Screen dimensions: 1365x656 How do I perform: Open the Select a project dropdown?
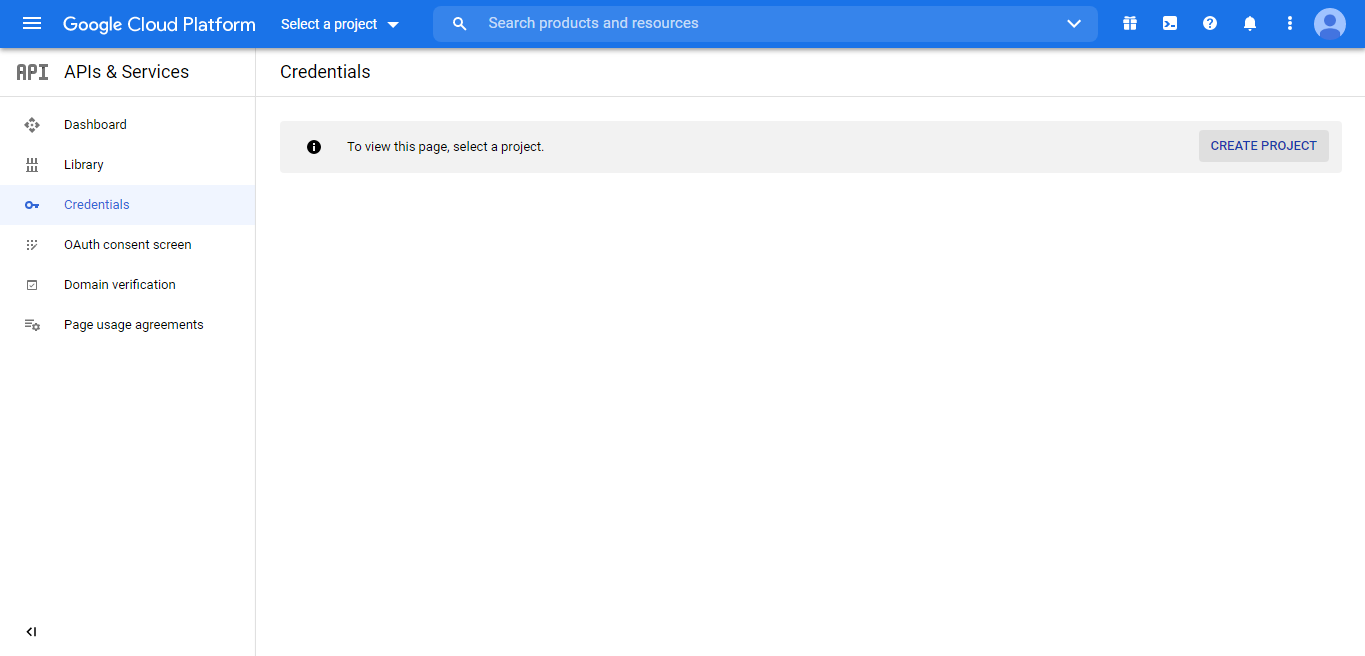click(340, 24)
